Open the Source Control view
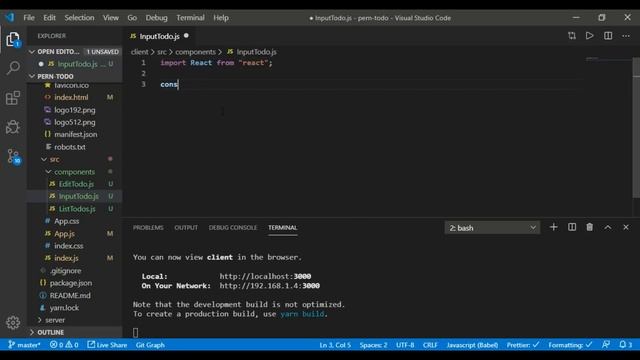The image size is (640, 360). pos(13,156)
